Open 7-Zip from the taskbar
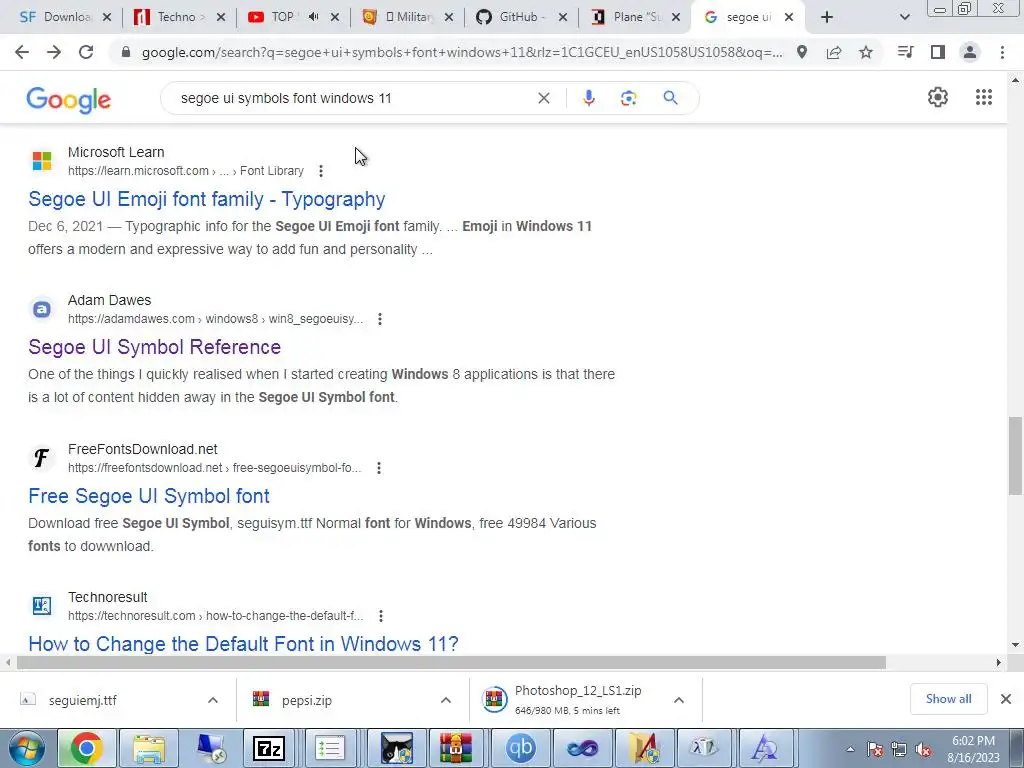 click(268, 748)
